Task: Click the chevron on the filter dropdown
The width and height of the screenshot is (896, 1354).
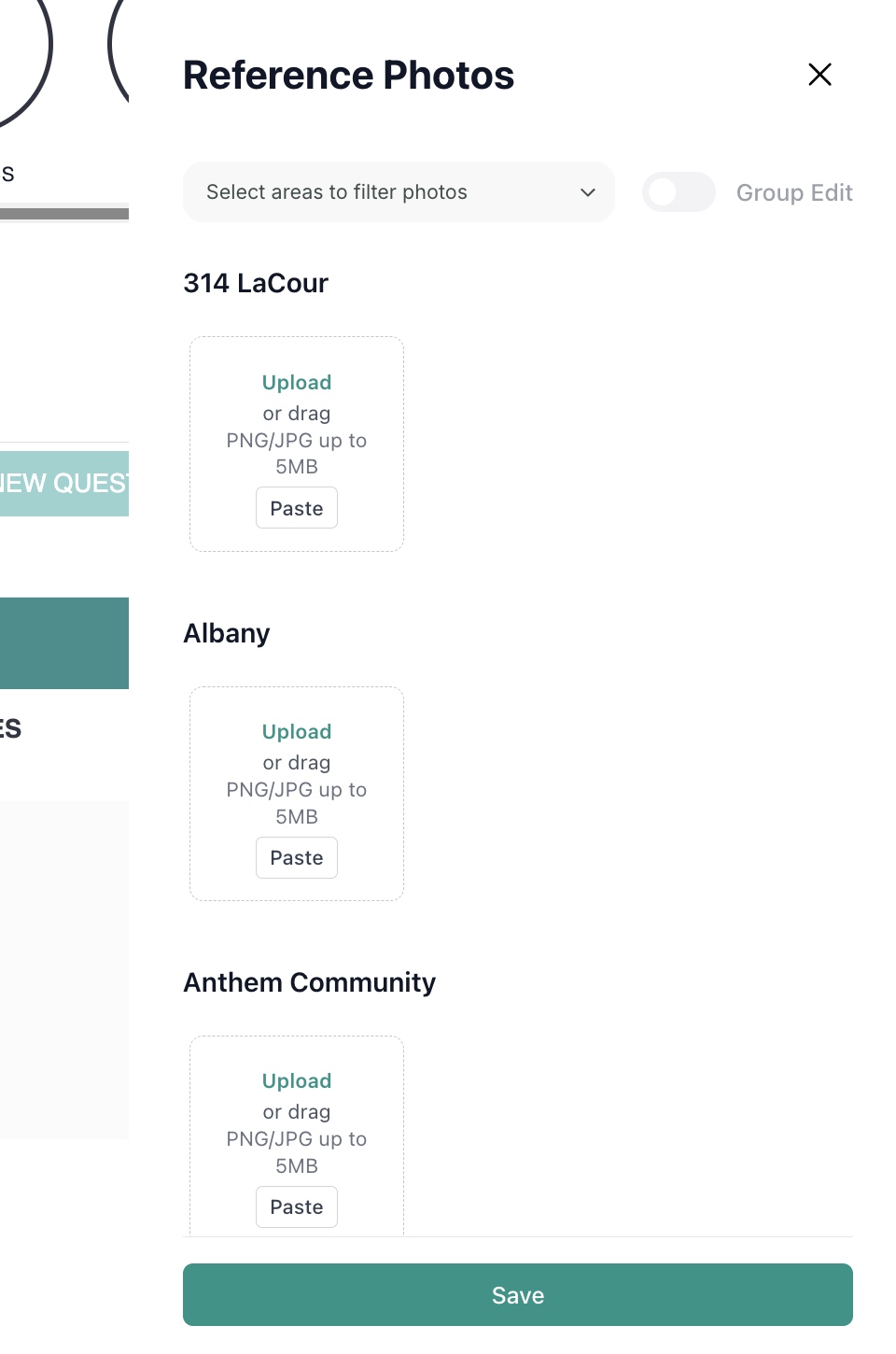Action: [x=588, y=192]
